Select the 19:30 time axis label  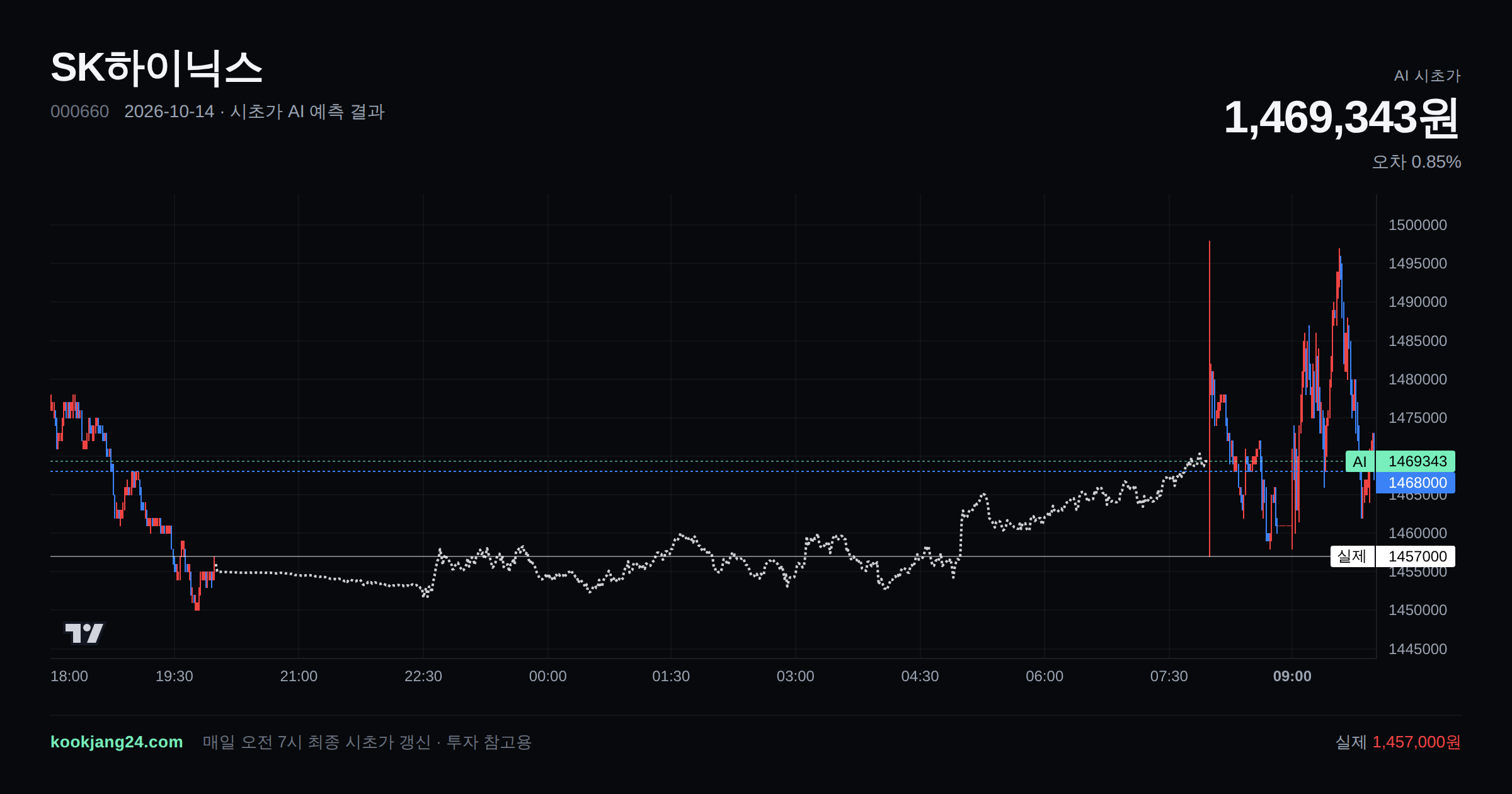(175, 676)
